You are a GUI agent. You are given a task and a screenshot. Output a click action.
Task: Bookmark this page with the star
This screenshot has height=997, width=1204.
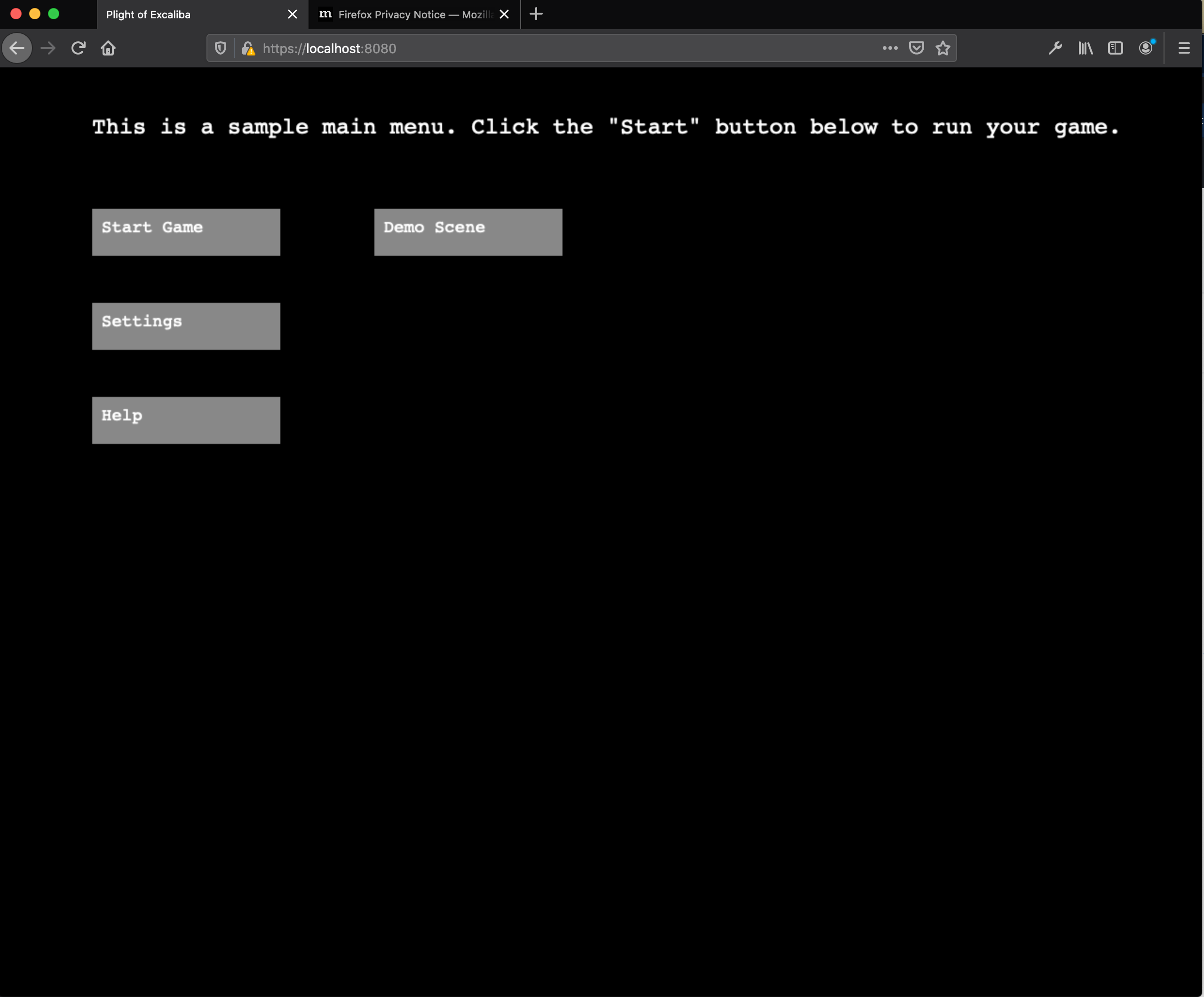(943, 48)
